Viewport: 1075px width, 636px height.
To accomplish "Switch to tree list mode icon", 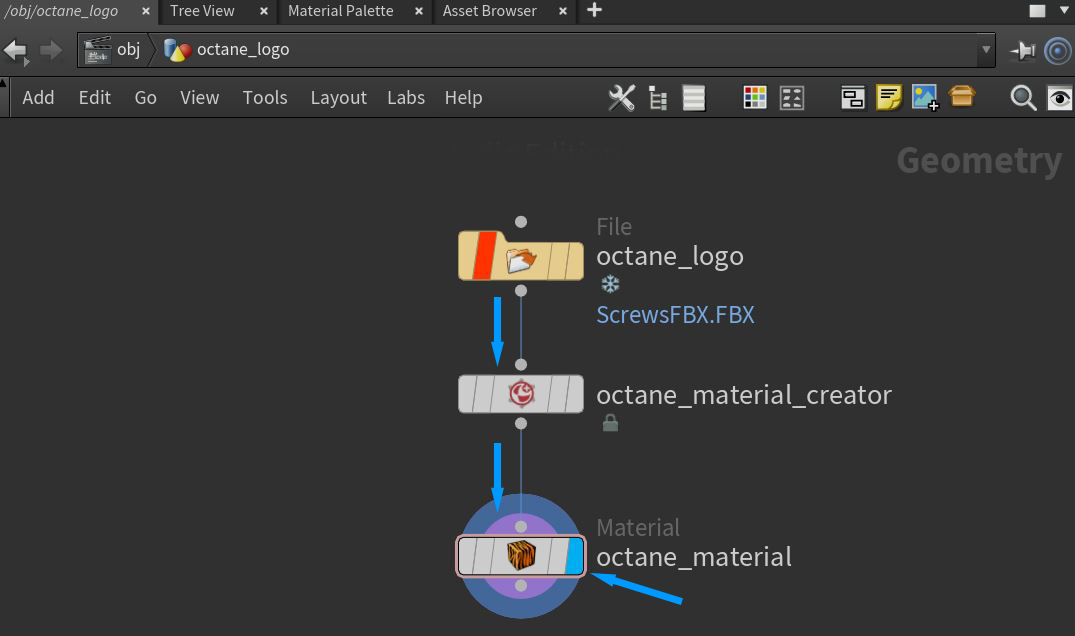I will [x=657, y=97].
